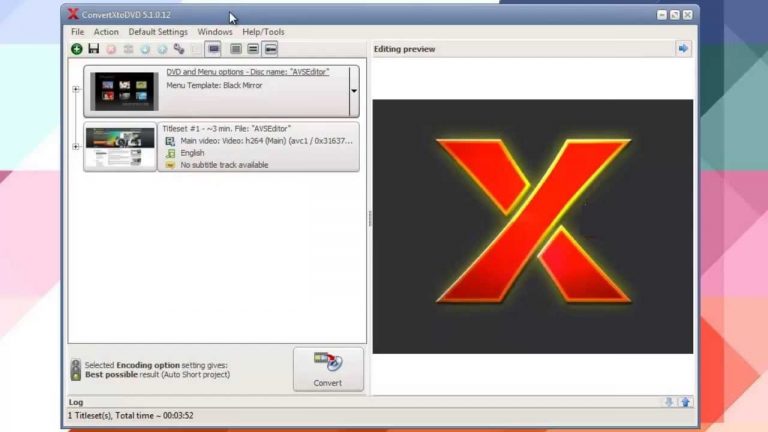
Task: Select the Titleset #1 video thumbnail
Action: (x=120, y=146)
